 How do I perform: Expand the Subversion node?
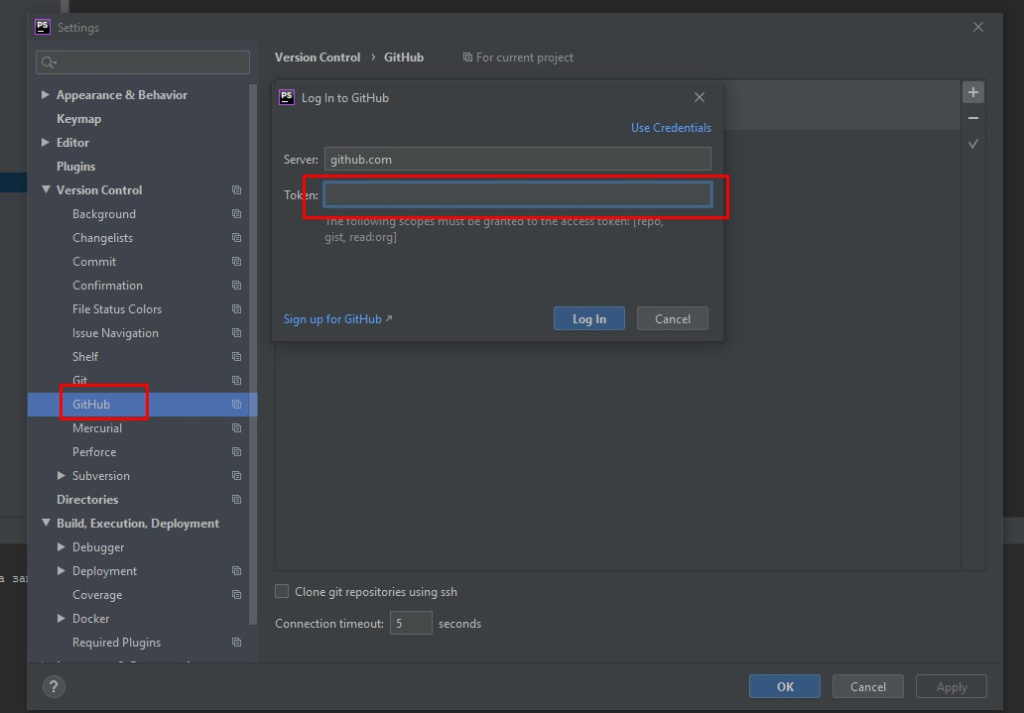(x=61, y=475)
